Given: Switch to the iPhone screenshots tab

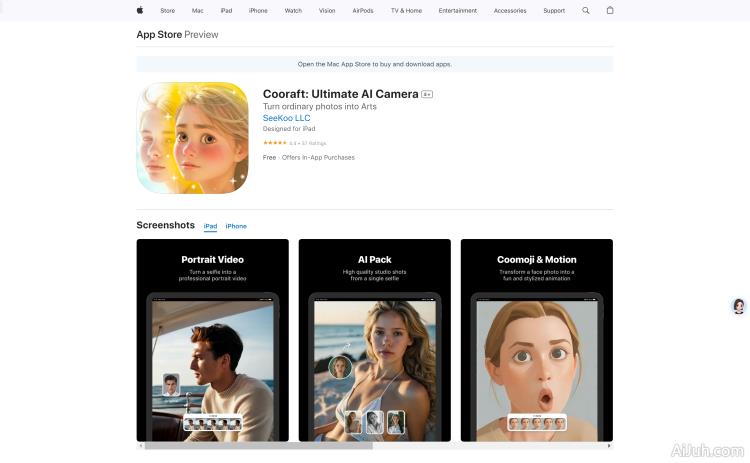Looking at the screenshot, I should (236, 226).
